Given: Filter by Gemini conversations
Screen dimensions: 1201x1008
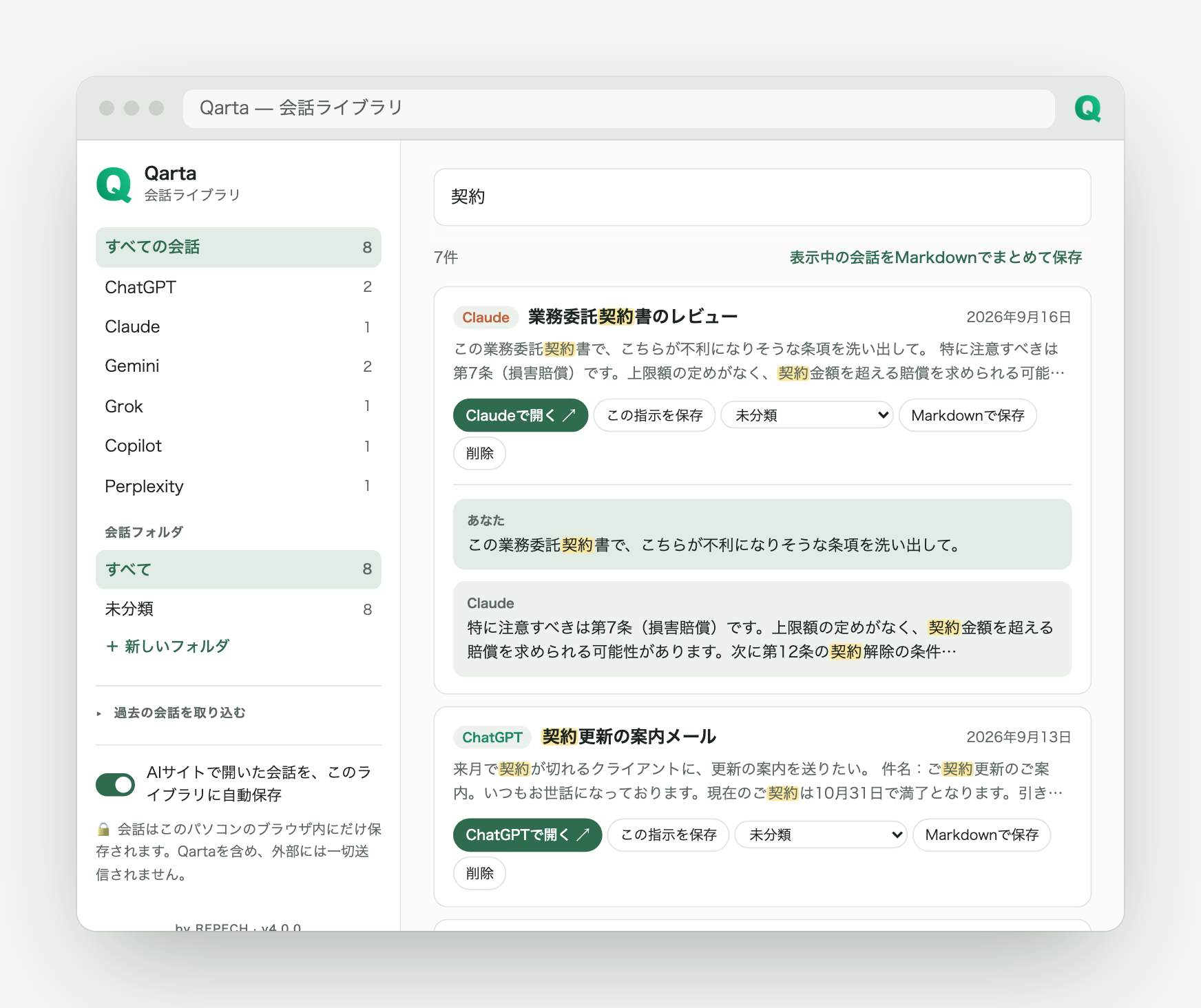Looking at the screenshot, I should 238,366.
